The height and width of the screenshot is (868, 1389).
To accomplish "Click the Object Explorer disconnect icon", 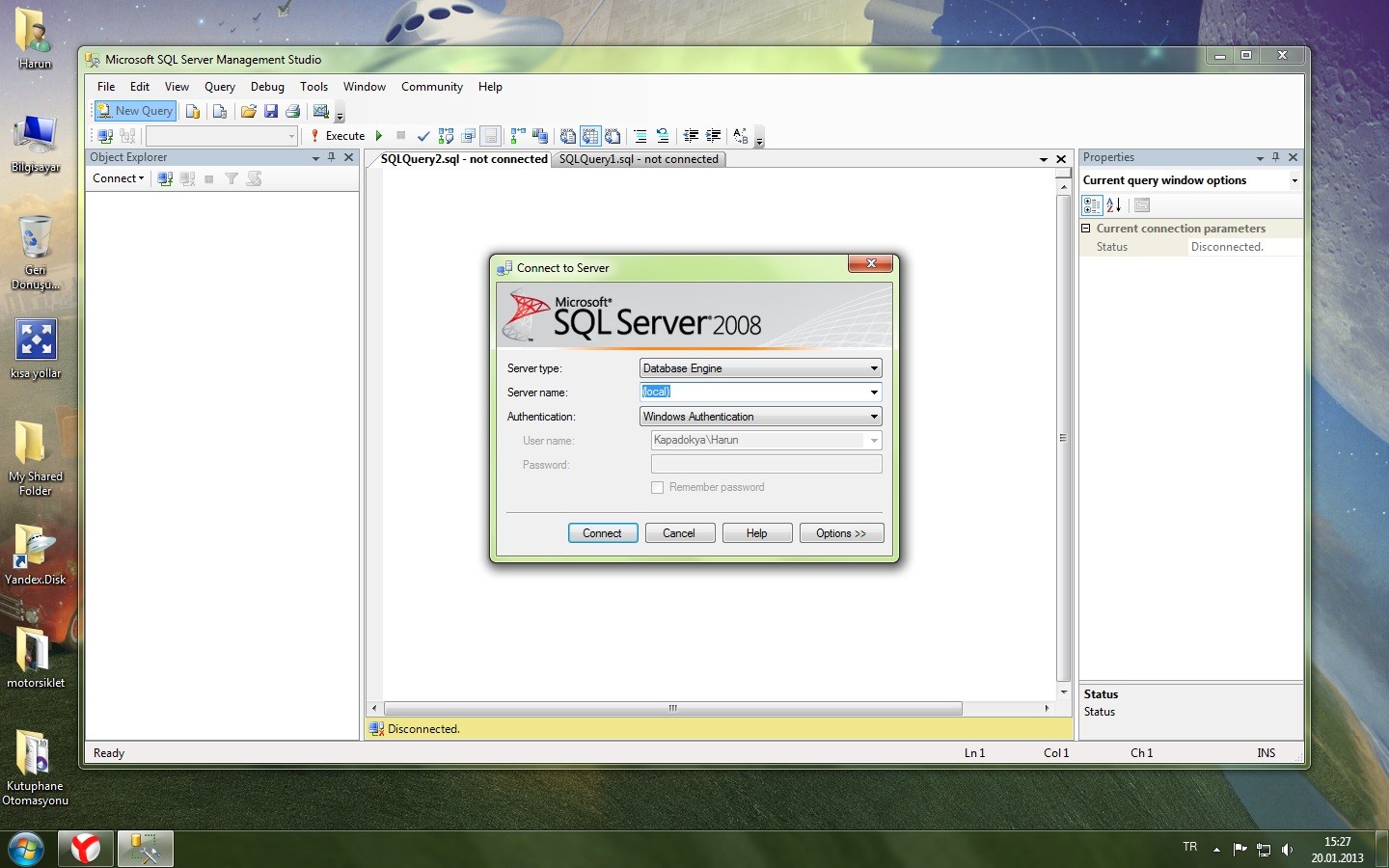I will pyautogui.click(x=187, y=178).
